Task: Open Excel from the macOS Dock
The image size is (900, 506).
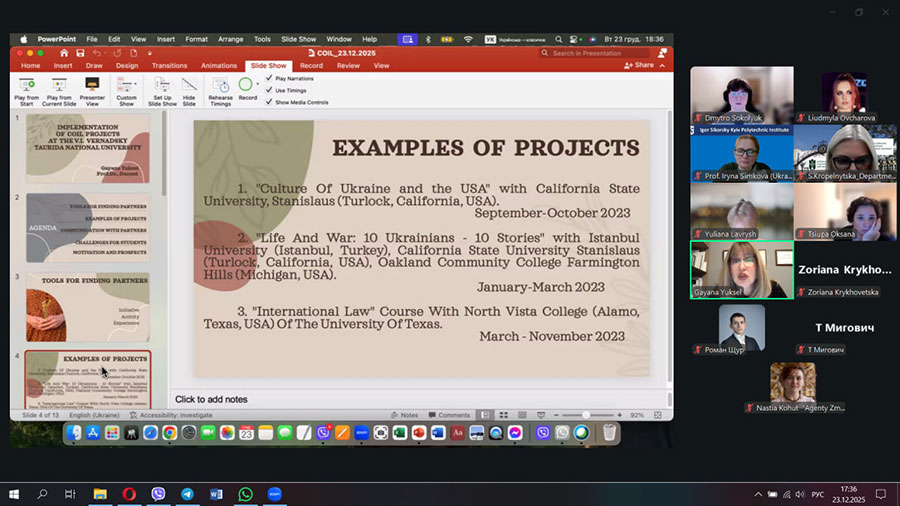Action: click(399, 433)
